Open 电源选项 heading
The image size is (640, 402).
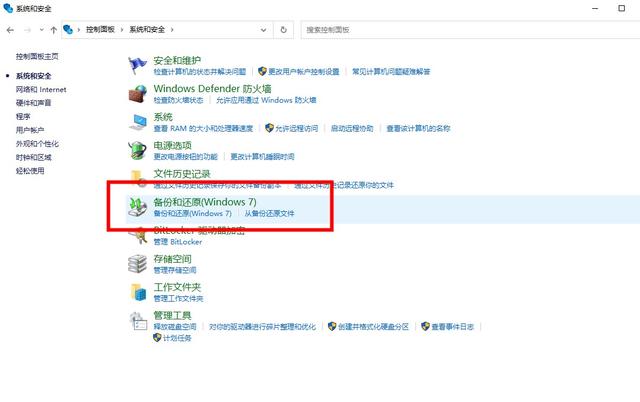(172, 145)
